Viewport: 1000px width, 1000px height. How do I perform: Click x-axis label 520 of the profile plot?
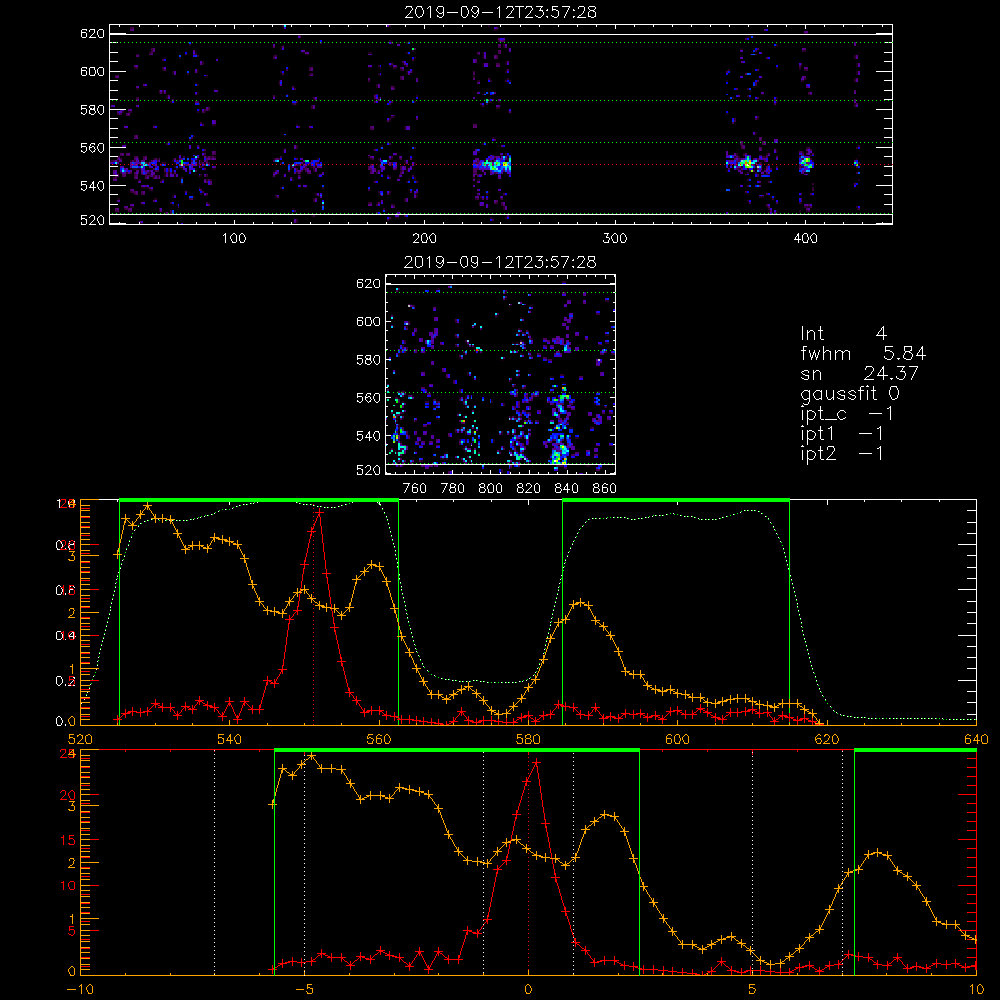[80, 740]
